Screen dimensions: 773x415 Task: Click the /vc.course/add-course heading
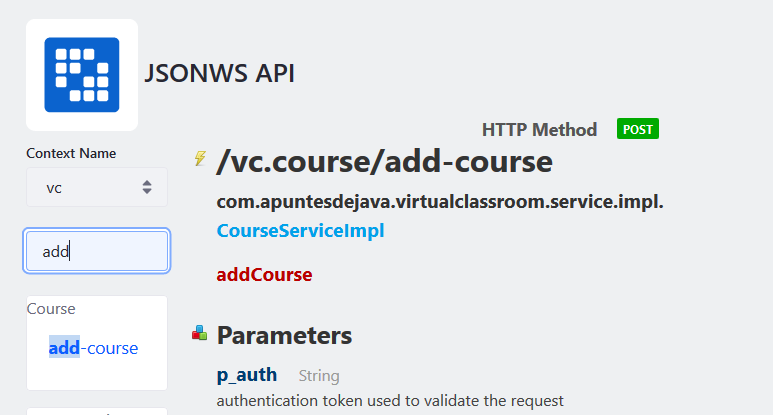click(x=385, y=161)
